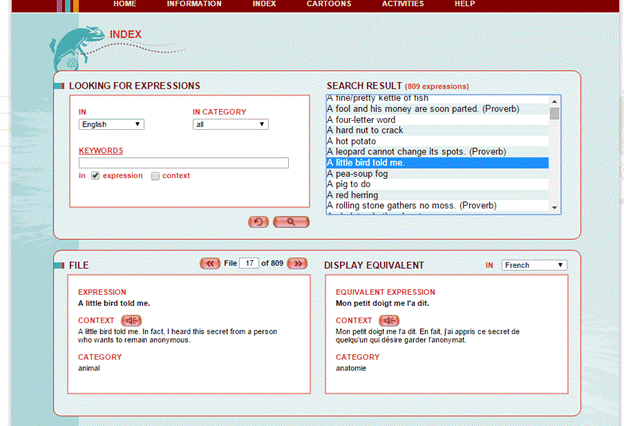
Task: Select 'A rolling stone gathers no moss' result
Action: 437,205
